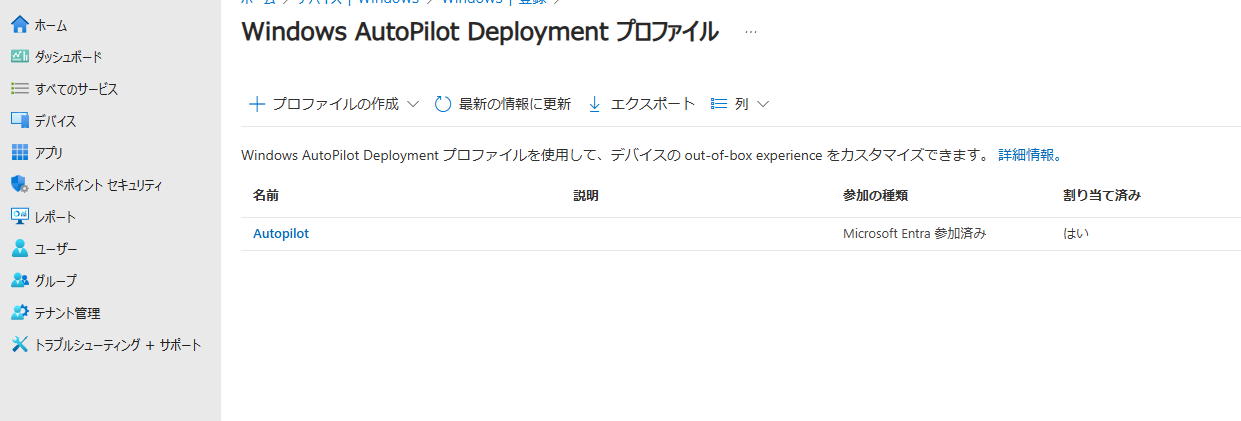Open すべてのサービス in the navigation menu

point(76,89)
